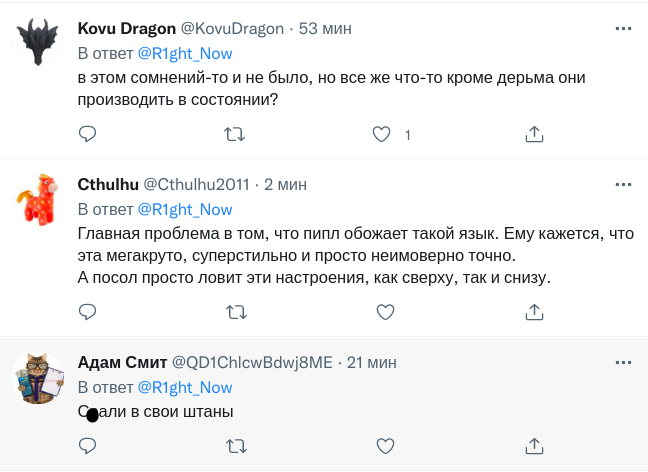648x472 pixels.
Task: Open Kovu Dragon's dark dragon avatar
Action: pyautogui.click(x=40, y=43)
